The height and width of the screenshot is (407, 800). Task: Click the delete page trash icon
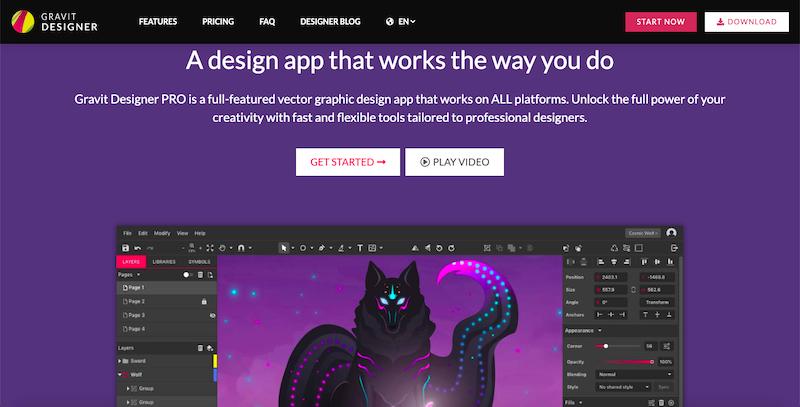201,275
